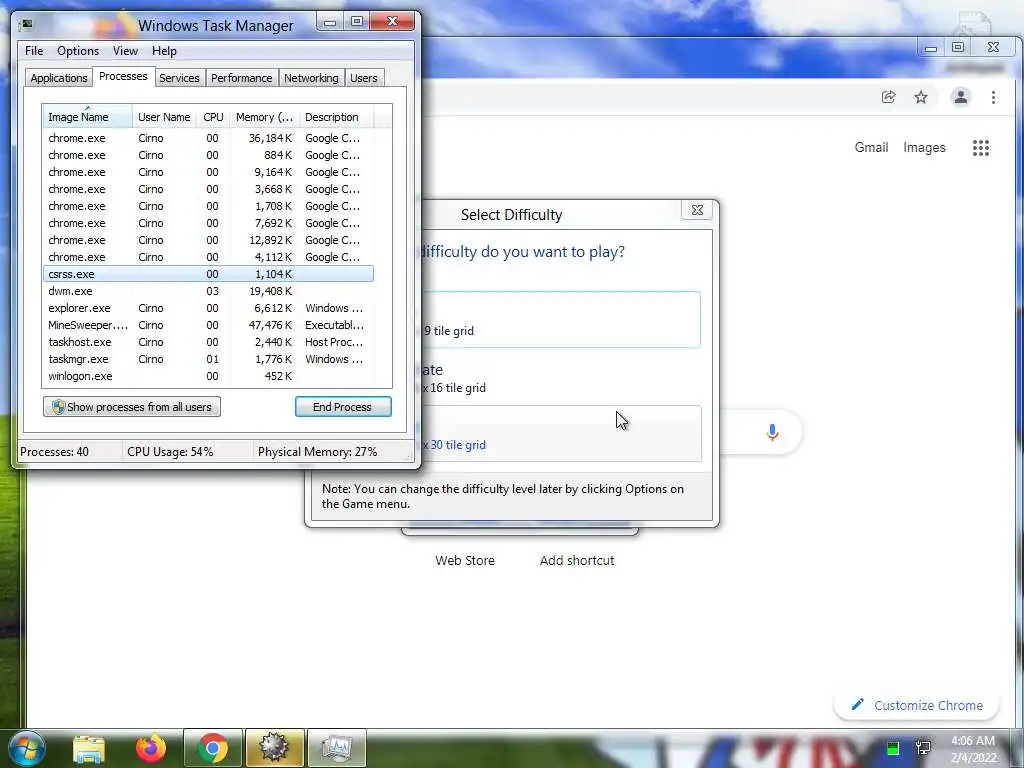1024x768 pixels.
Task: Open the Options menu in Task Manager
Action: tap(78, 51)
